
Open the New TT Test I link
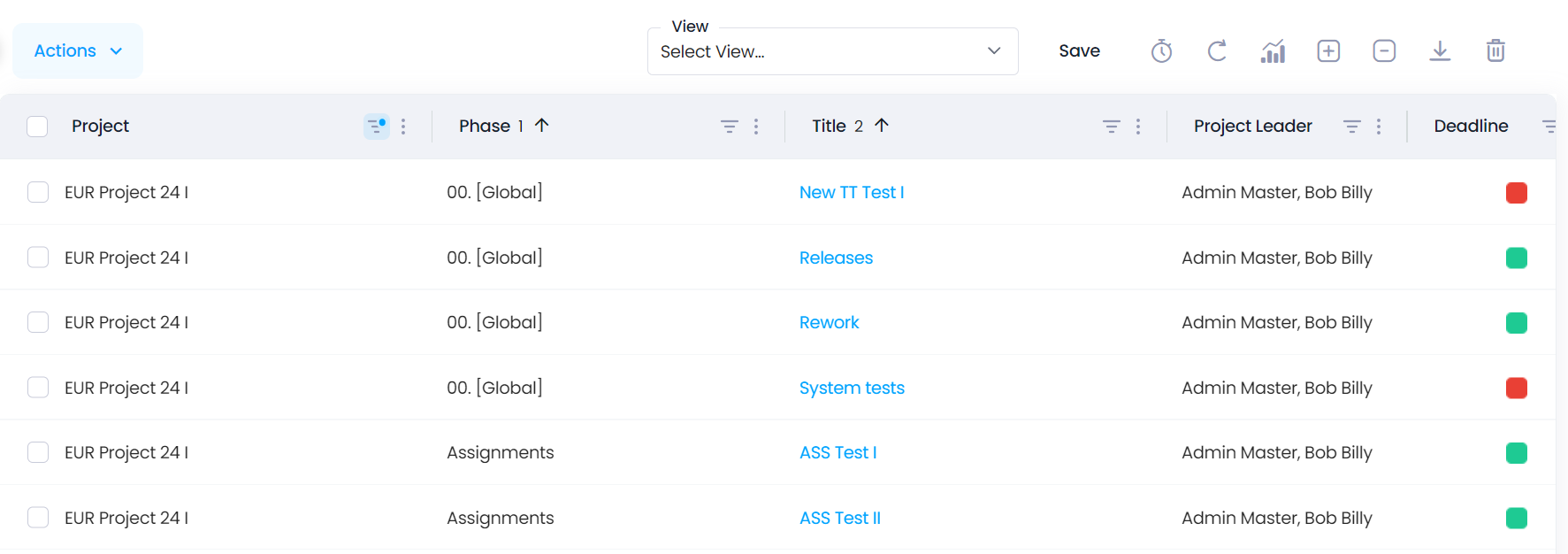852,192
